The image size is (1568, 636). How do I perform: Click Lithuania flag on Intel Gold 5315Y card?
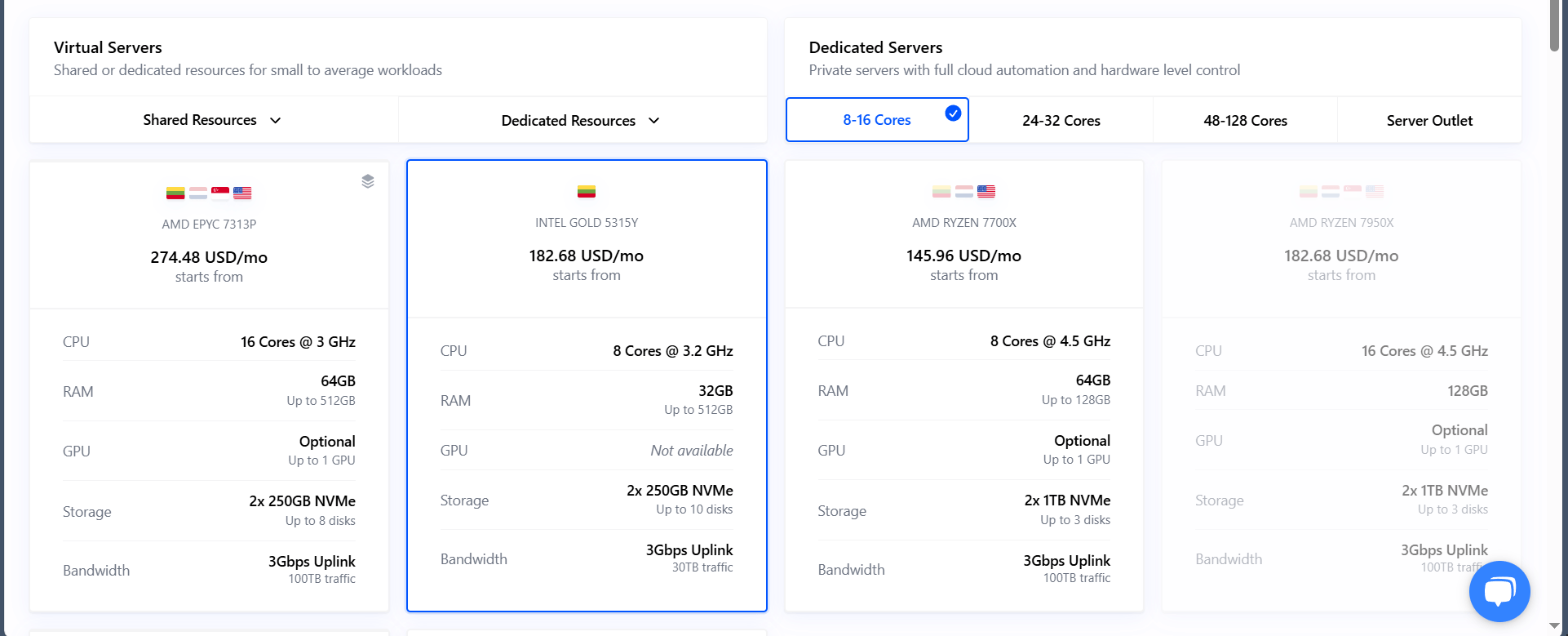click(x=587, y=192)
